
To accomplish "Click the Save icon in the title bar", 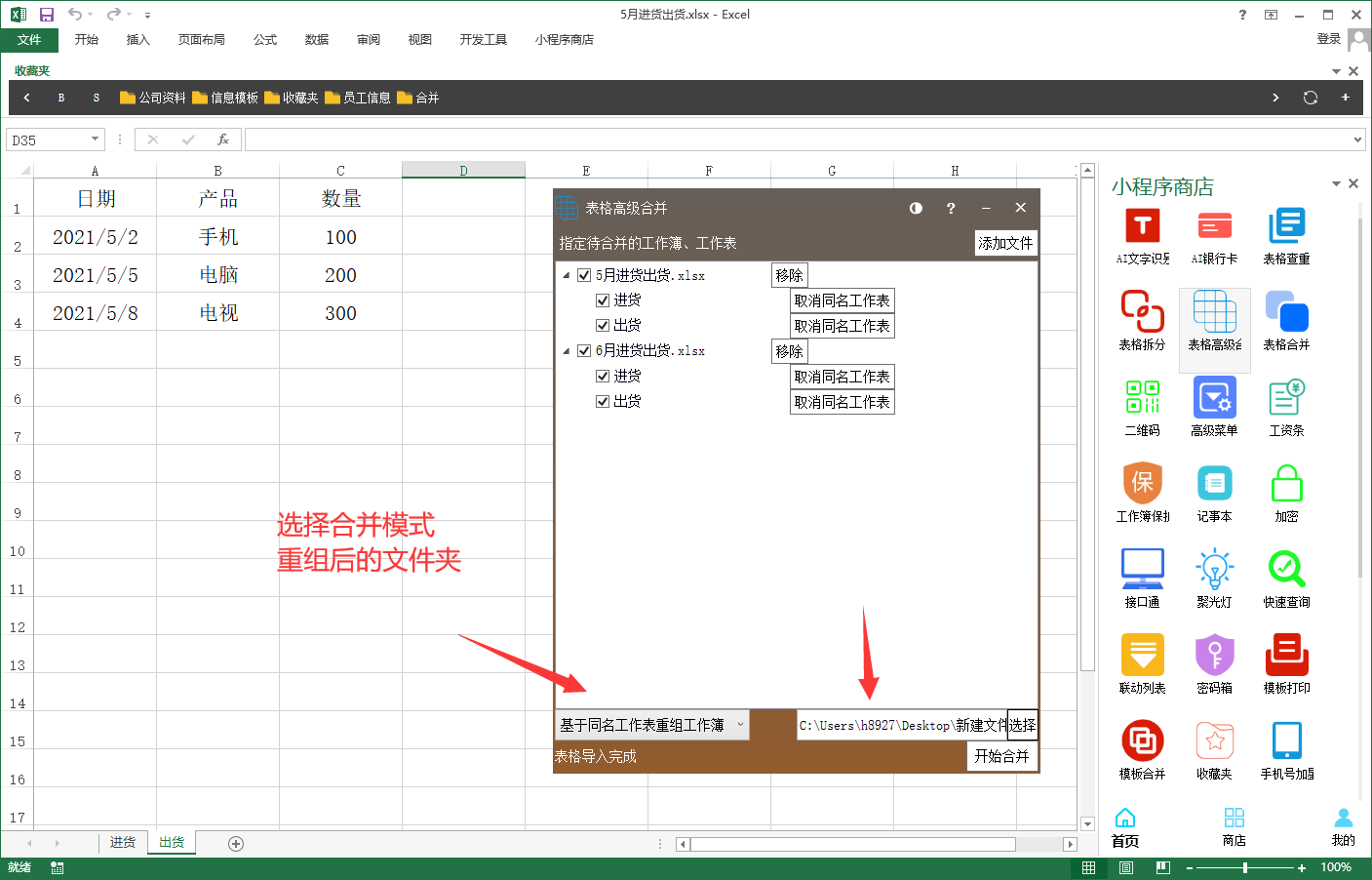I will tap(46, 15).
